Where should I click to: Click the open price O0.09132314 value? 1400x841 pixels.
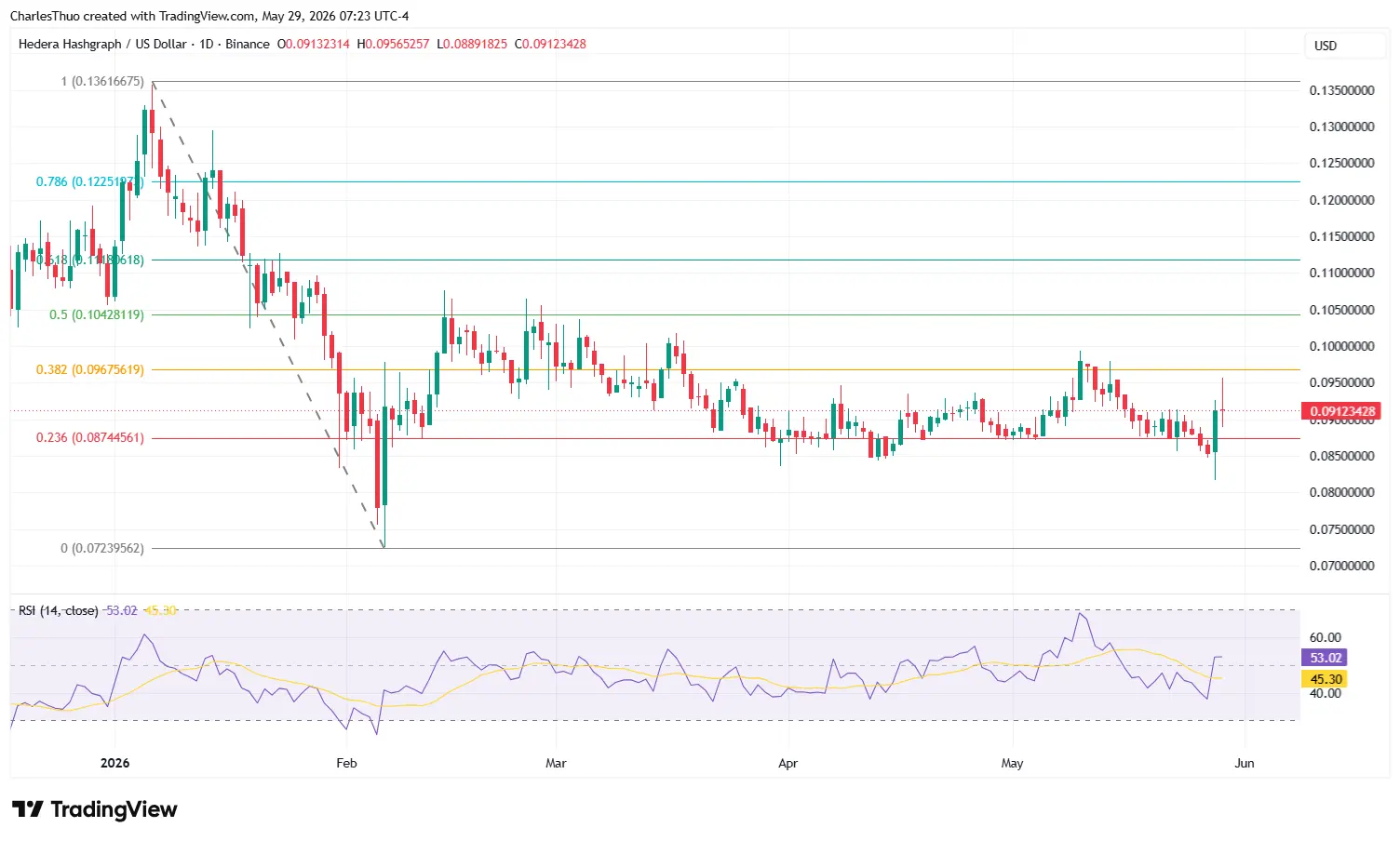point(314,44)
